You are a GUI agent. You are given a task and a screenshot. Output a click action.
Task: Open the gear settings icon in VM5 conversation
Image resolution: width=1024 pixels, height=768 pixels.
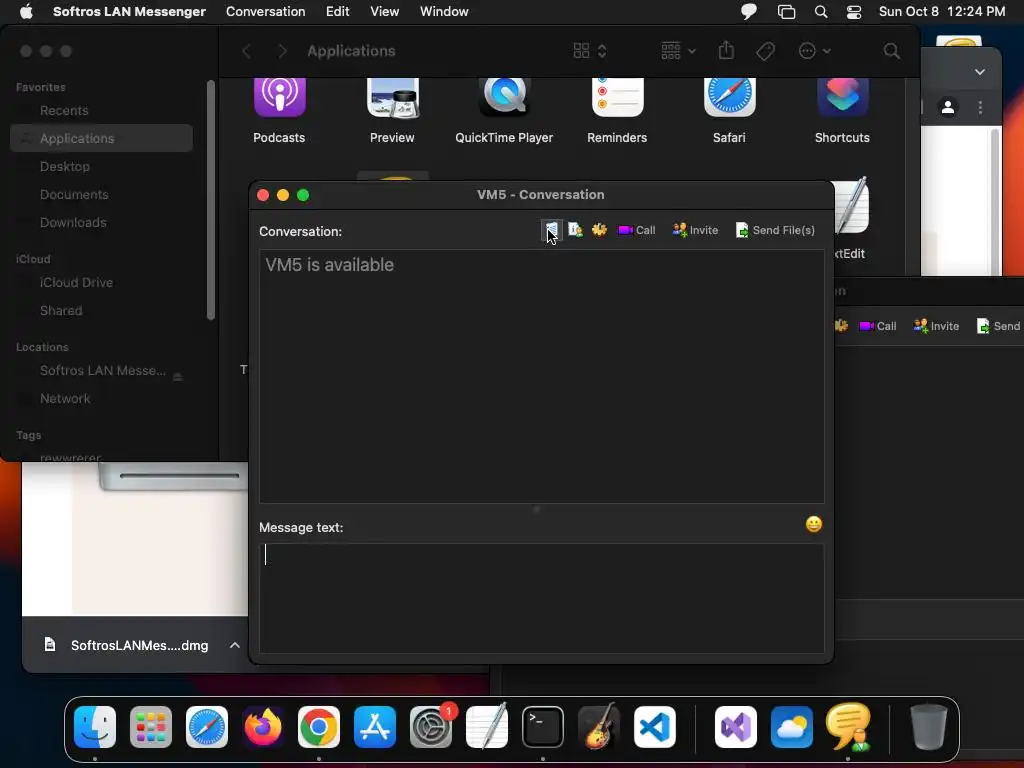tap(599, 230)
